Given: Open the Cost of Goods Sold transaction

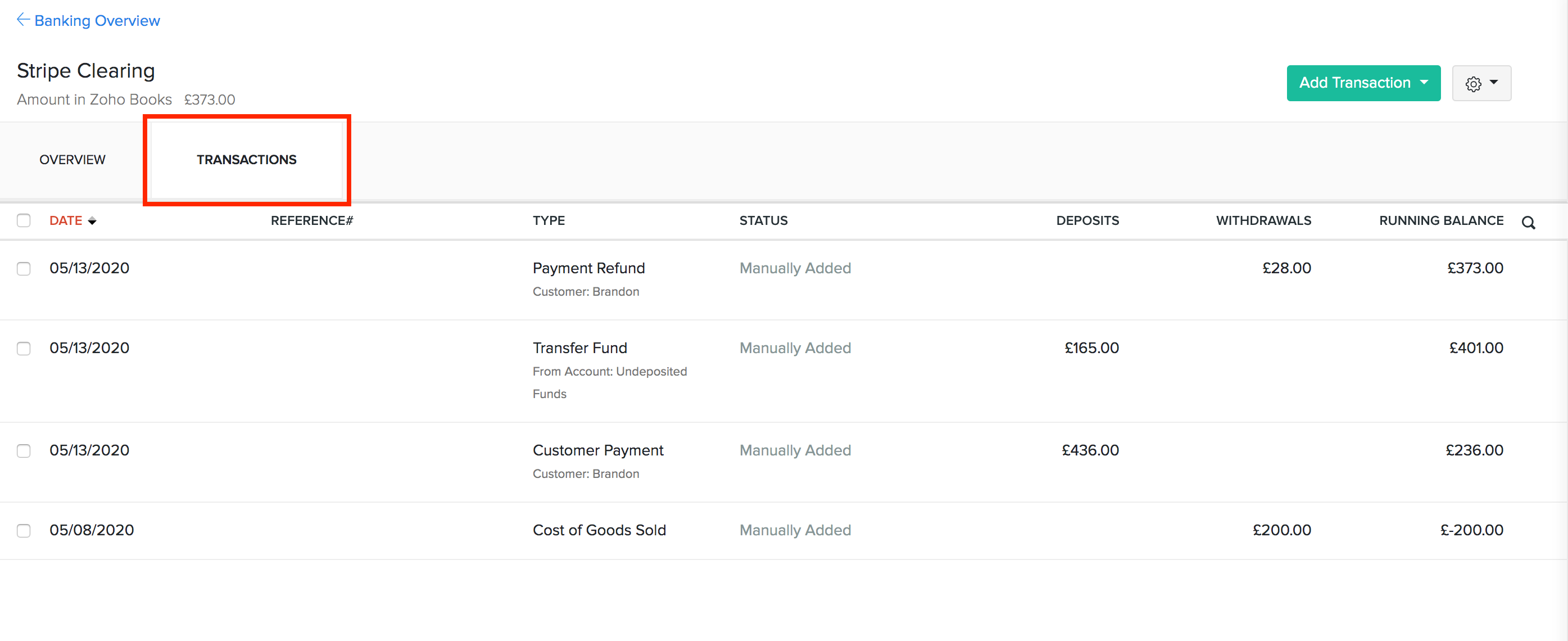Looking at the screenshot, I should click(600, 530).
